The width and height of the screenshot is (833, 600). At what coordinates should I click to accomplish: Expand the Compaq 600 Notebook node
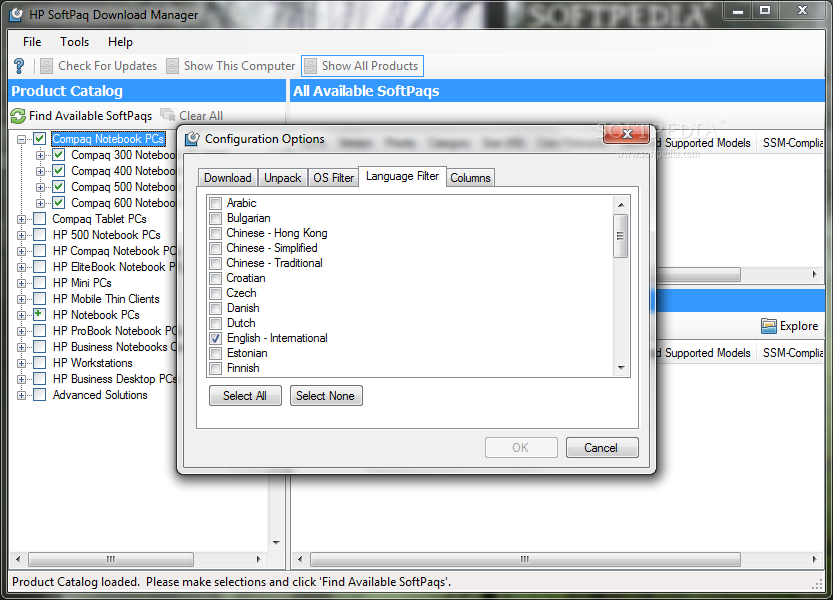pyautogui.click(x=40, y=203)
